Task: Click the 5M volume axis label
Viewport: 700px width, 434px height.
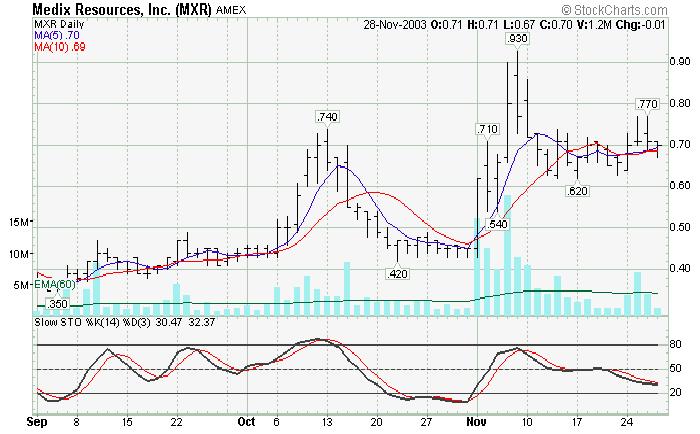Action: pyautogui.click(x=21, y=285)
